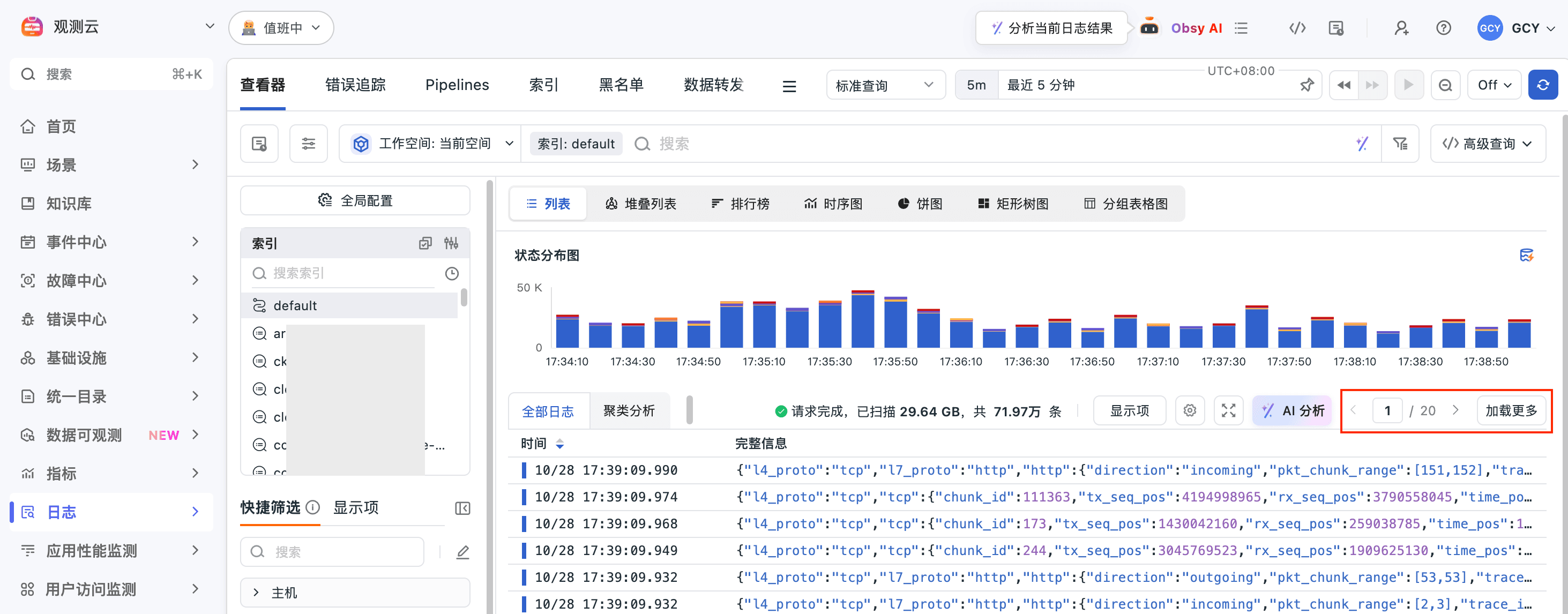Click the chart export icon on status distribution

tap(1526, 255)
